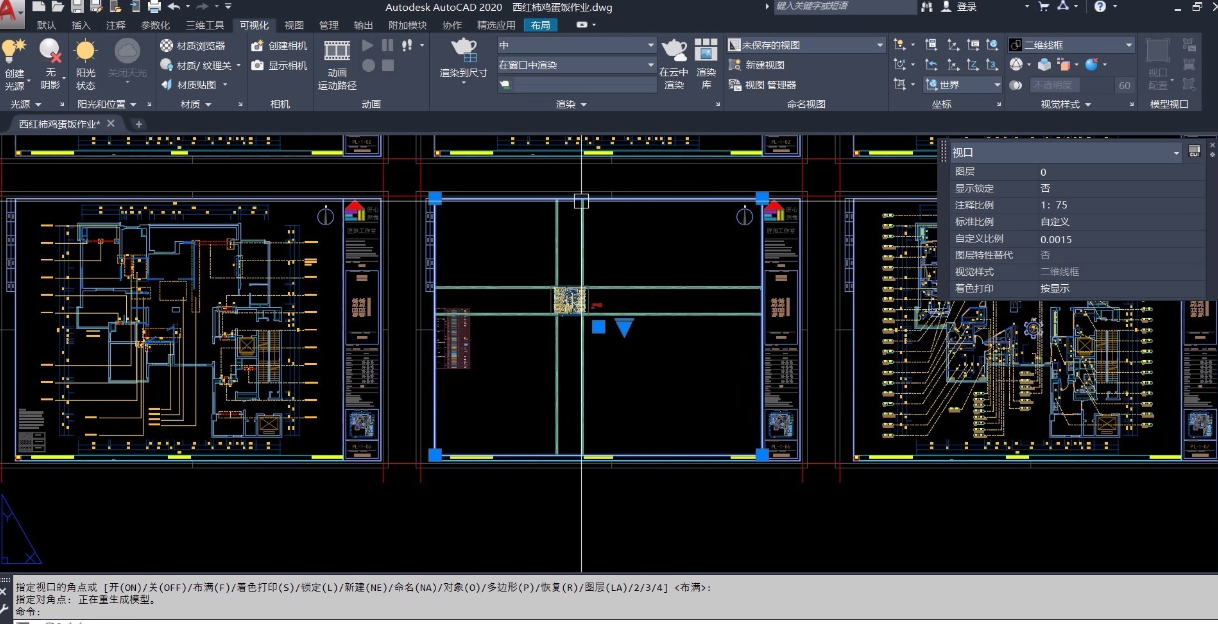
Task: Toggle the 显示相机 show camera option
Action: (279, 66)
